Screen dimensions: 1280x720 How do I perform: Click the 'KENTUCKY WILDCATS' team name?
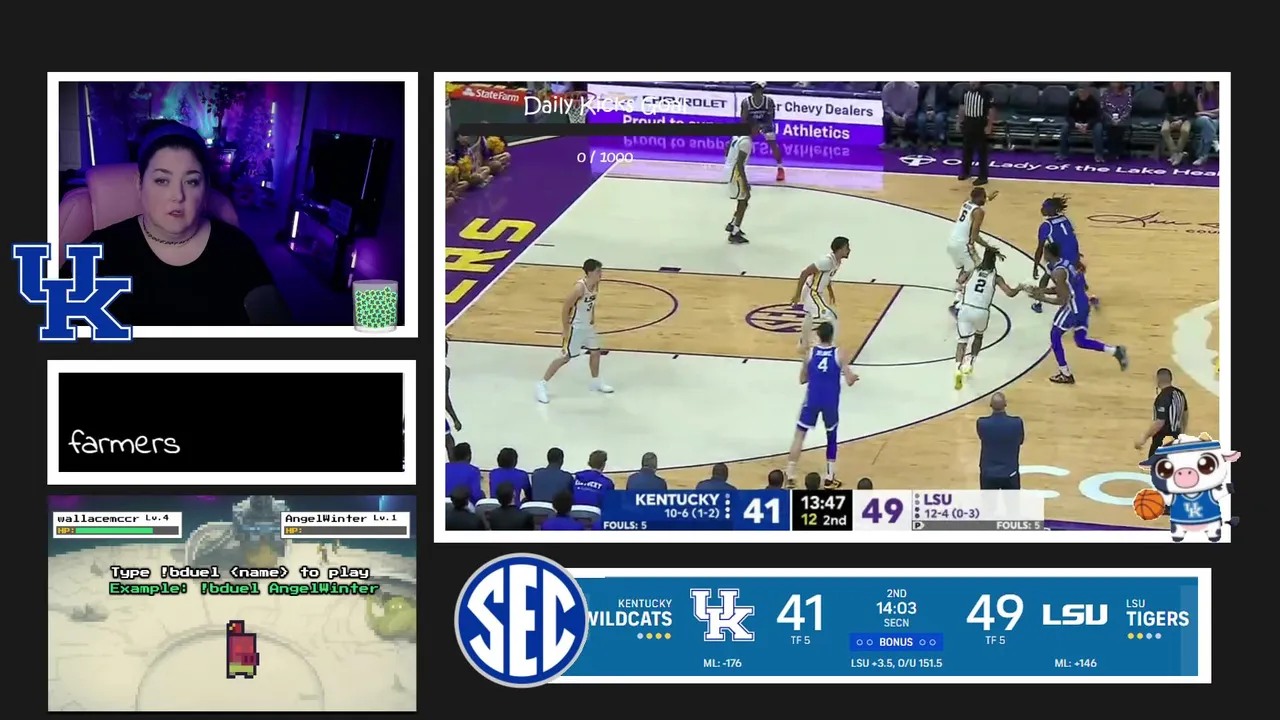pos(629,613)
